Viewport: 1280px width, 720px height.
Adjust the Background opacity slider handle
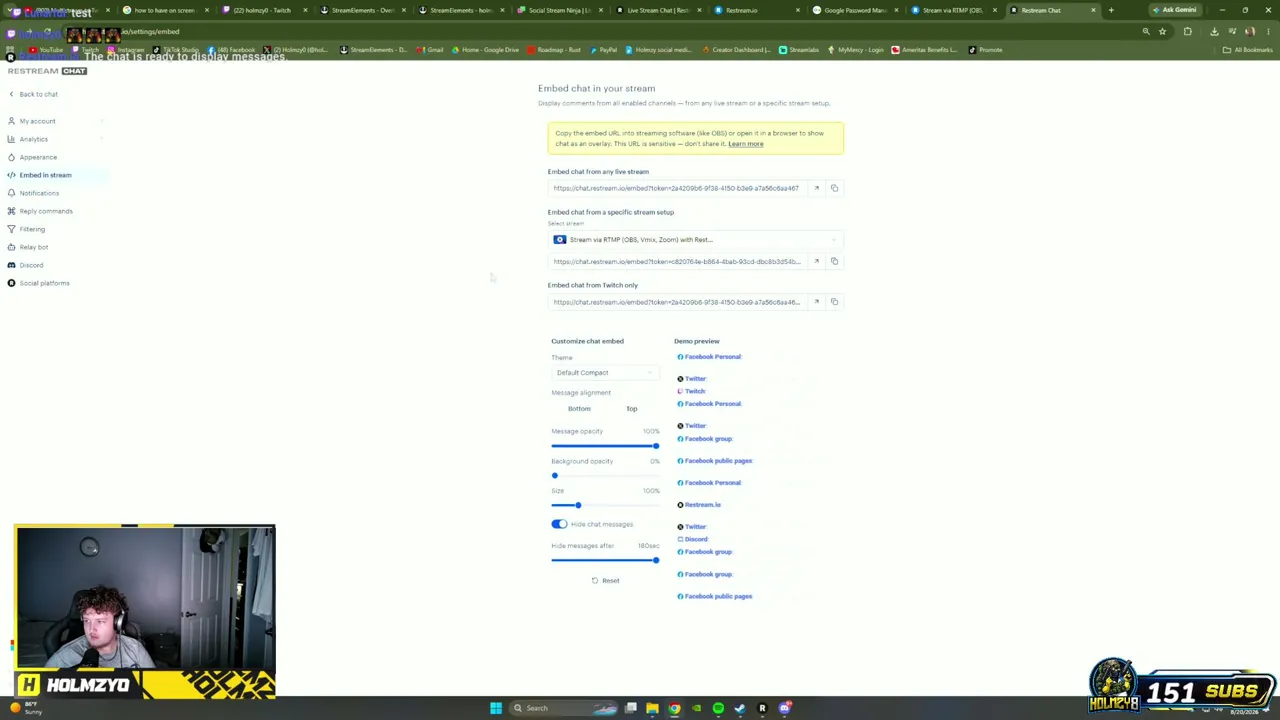(555, 476)
